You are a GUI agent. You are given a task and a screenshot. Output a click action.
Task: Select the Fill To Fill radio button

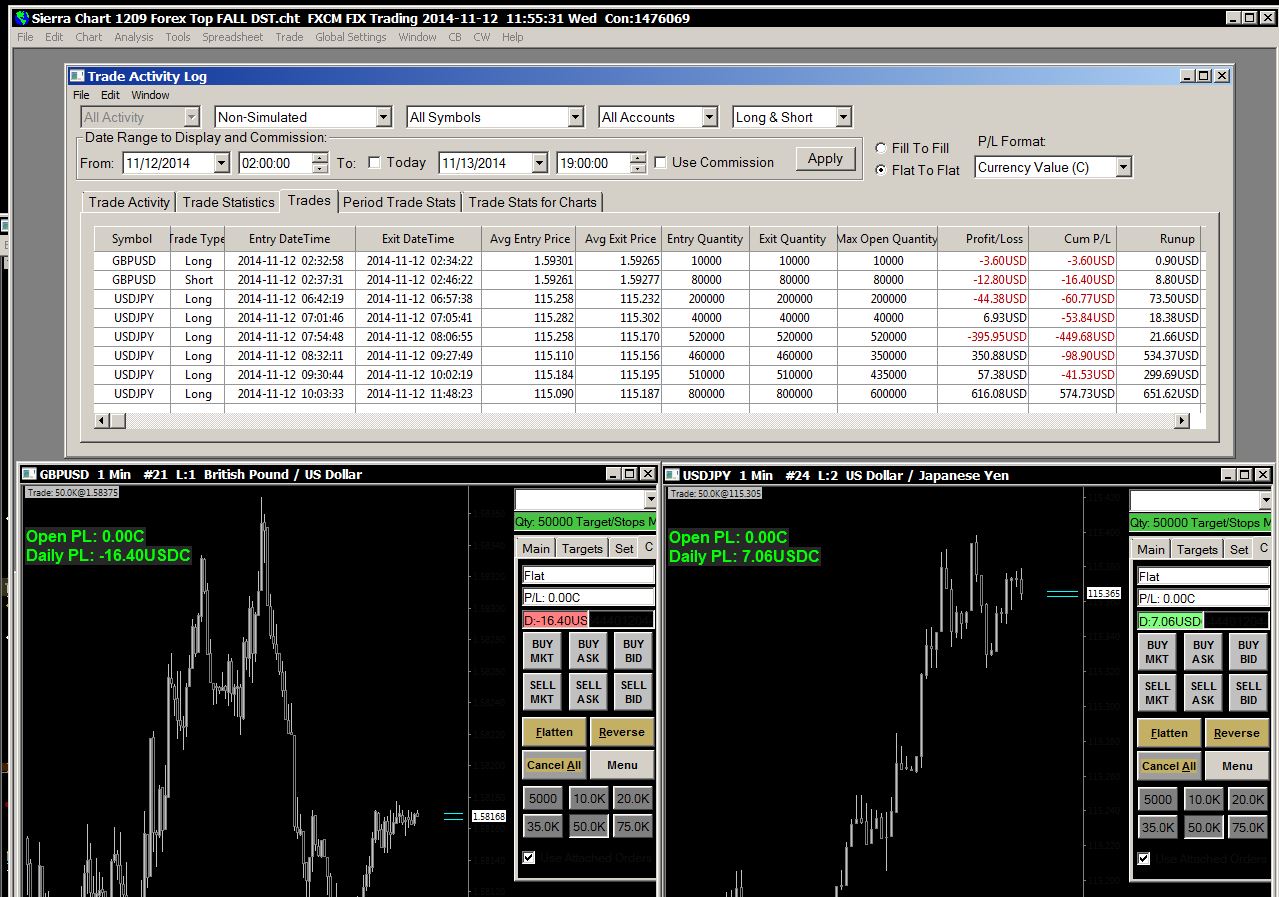click(x=881, y=148)
